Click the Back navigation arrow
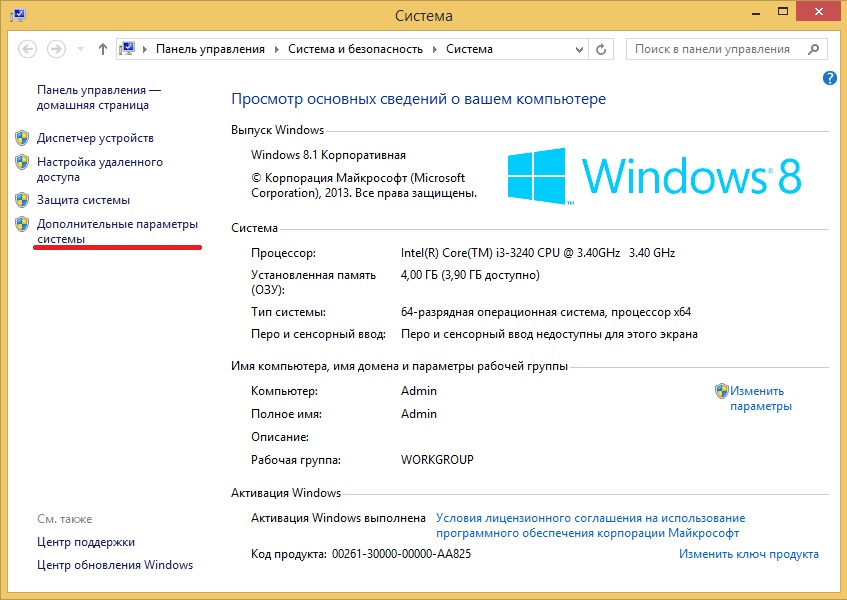 click(x=28, y=49)
